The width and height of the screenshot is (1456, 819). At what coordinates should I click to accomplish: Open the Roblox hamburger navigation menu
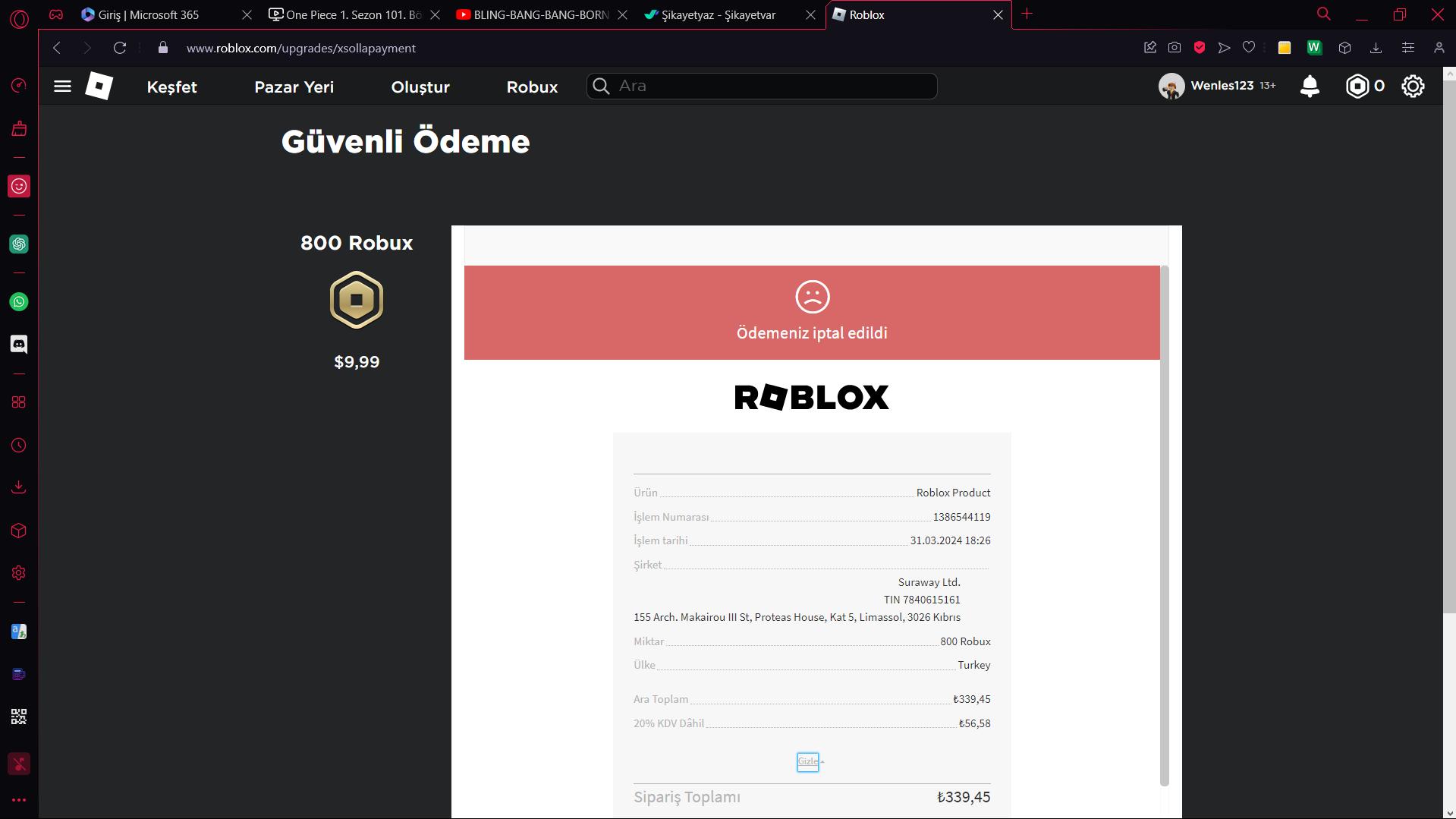(x=63, y=87)
